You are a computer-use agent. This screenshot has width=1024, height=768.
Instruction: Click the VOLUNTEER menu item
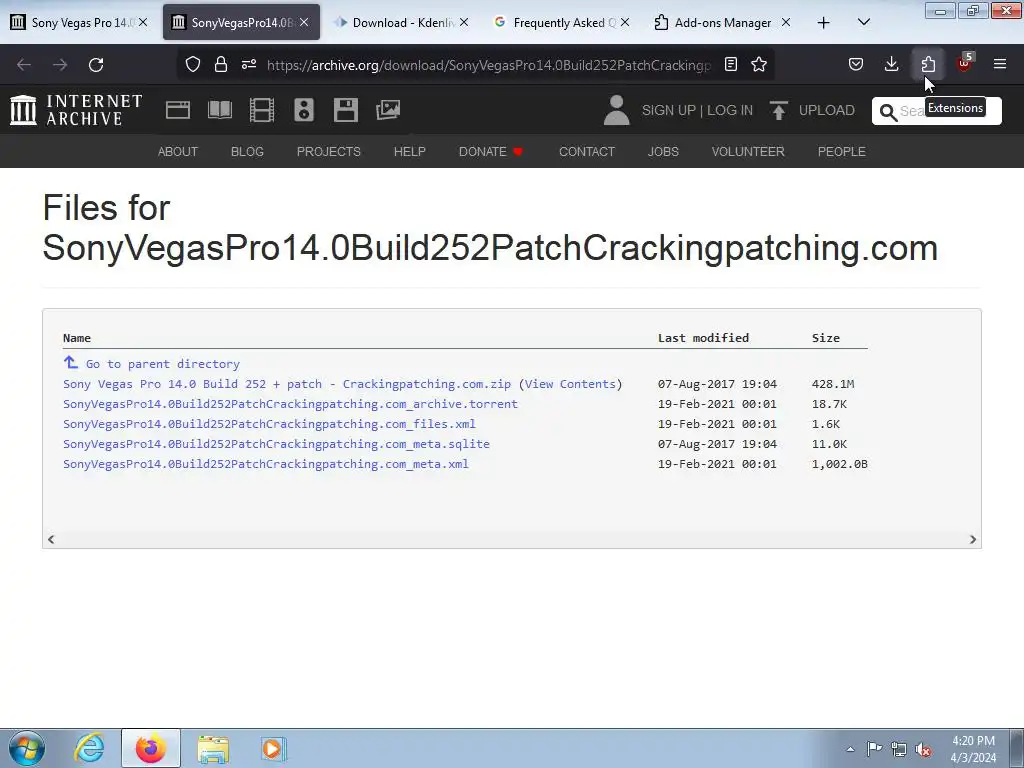[748, 152]
